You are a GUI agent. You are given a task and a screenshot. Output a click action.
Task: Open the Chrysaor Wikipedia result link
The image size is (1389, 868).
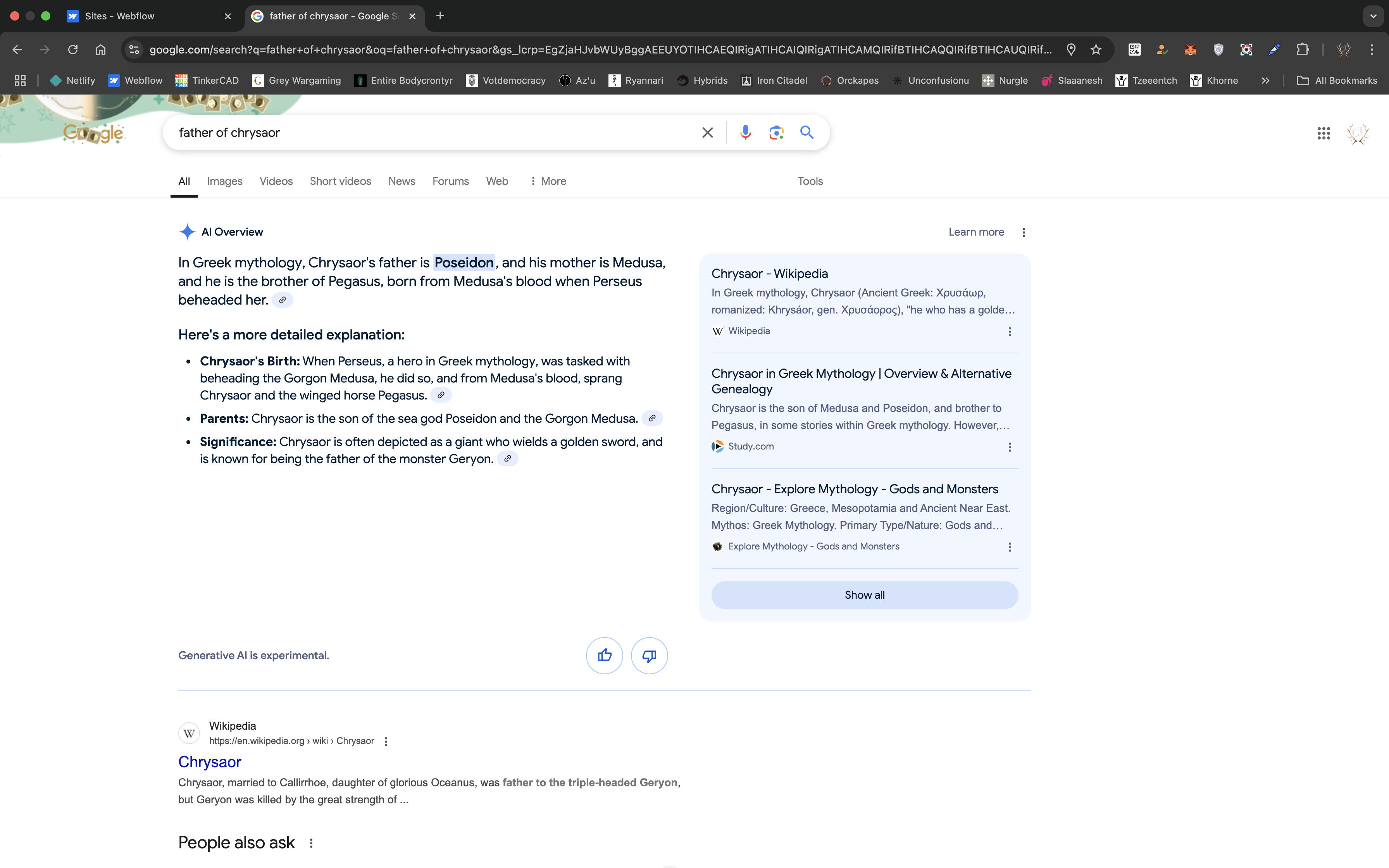(x=210, y=762)
